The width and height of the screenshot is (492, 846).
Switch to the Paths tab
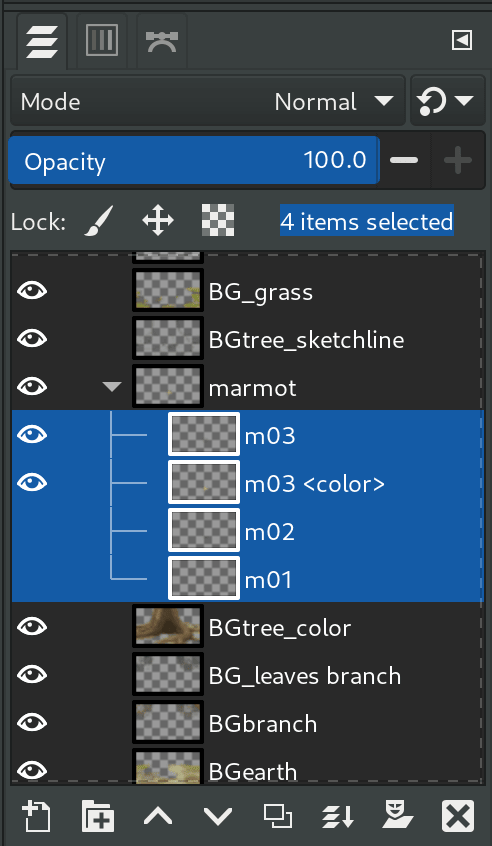(162, 40)
